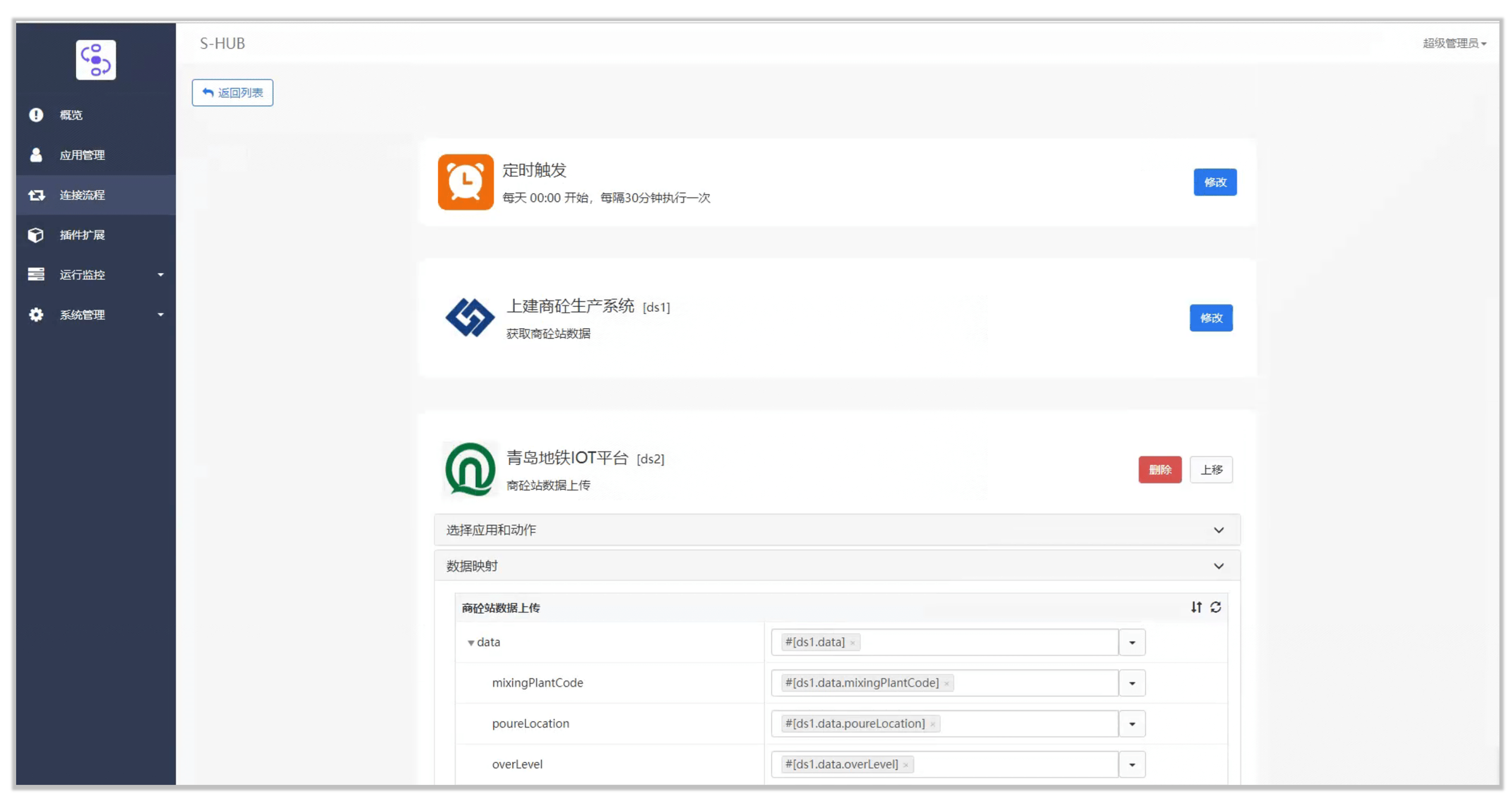The height and width of the screenshot is (804, 1512).
Task: Click the orange alarm clock trigger icon
Action: click(x=466, y=182)
